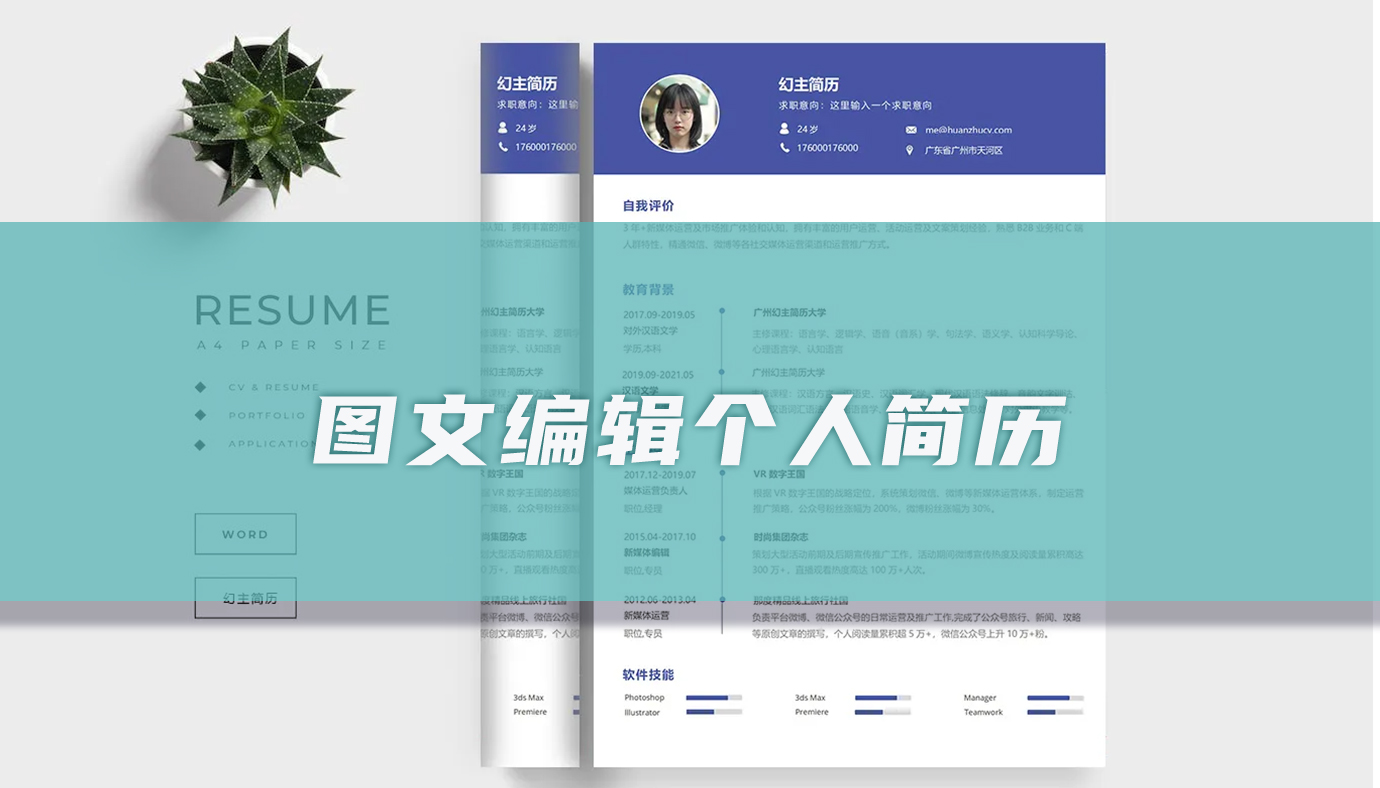The image size is (1380, 788).
Task: Click the 新媒体编辑 job title
Action: tap(647, 552)
